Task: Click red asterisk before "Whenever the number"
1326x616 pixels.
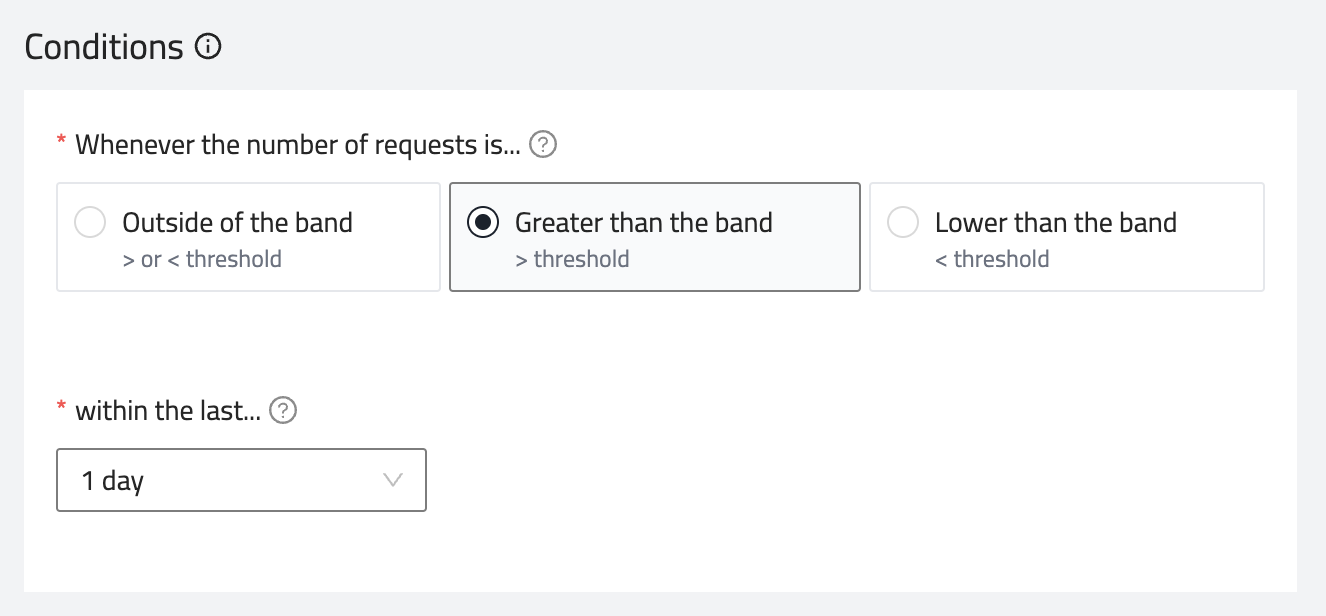Action: coord(62,142)
